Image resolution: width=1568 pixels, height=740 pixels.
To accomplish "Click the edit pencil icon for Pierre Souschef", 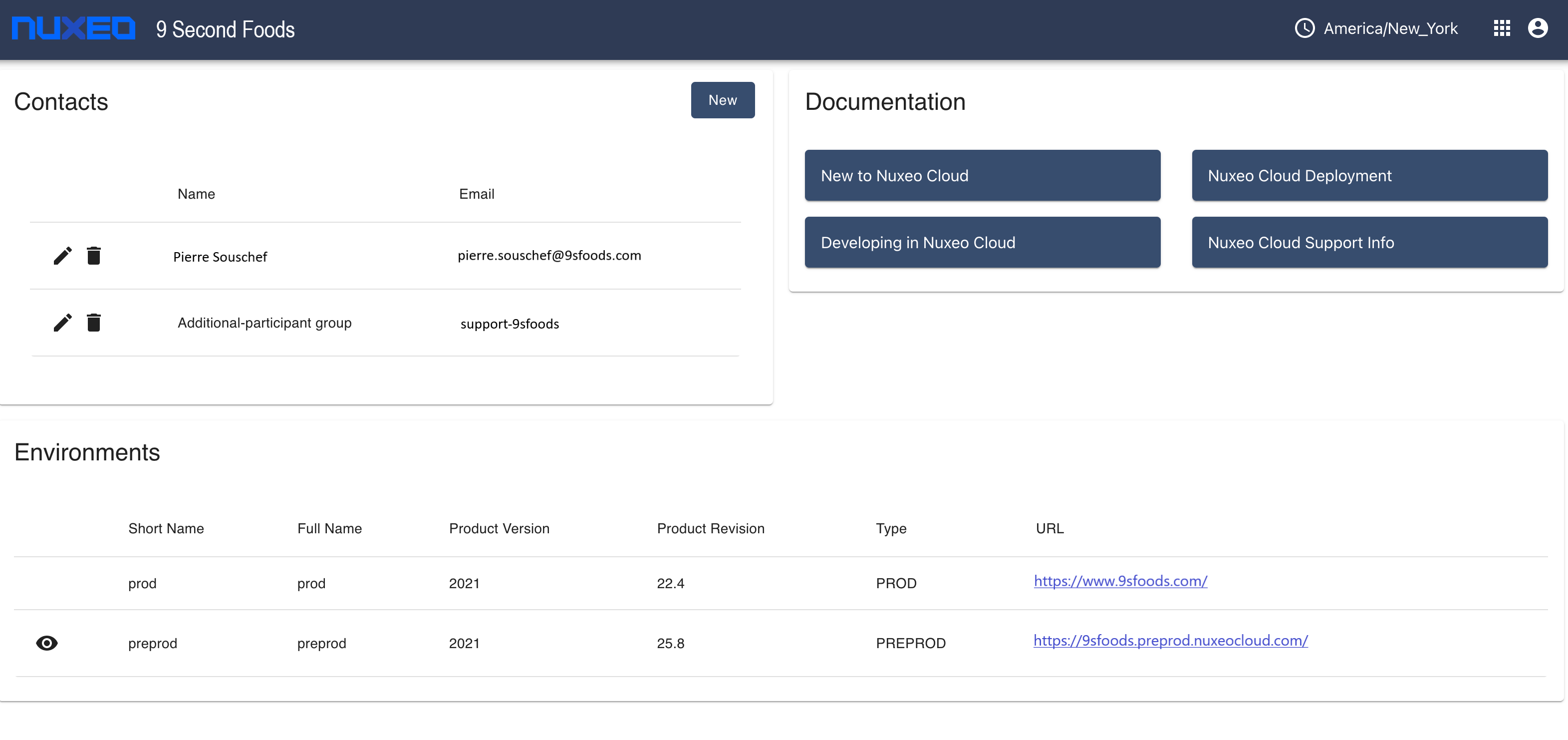I will [x=62, y=256].
